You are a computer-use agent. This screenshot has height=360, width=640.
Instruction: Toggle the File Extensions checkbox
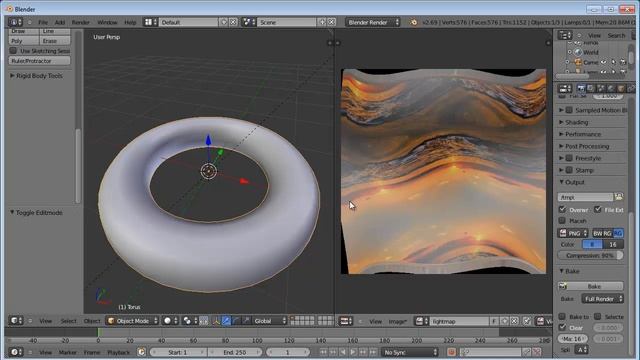tap(598, 209)
